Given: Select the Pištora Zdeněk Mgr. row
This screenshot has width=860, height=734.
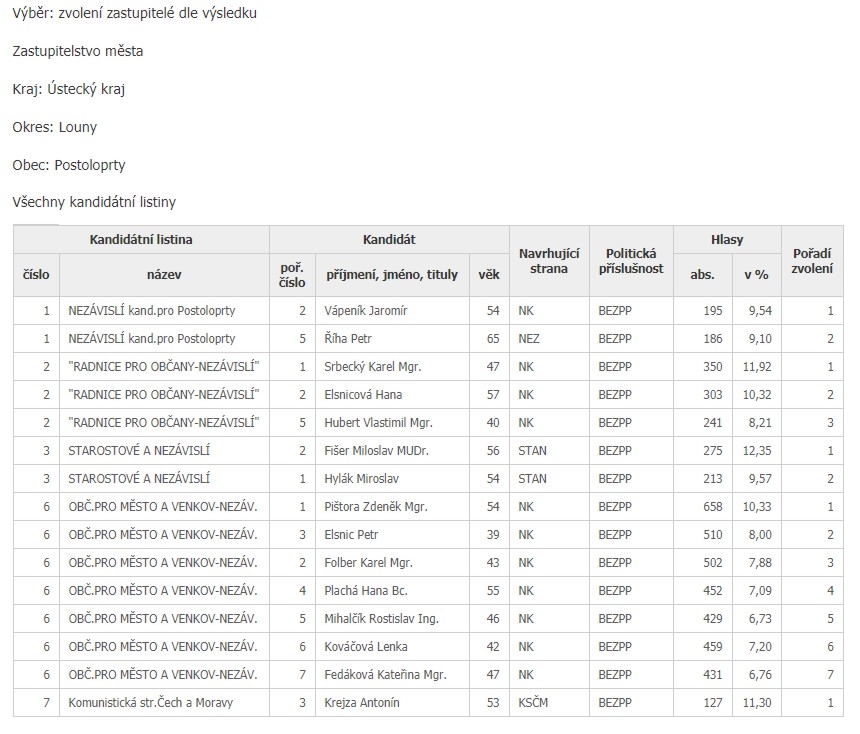Looking at the screenshot, I should 428,507.
